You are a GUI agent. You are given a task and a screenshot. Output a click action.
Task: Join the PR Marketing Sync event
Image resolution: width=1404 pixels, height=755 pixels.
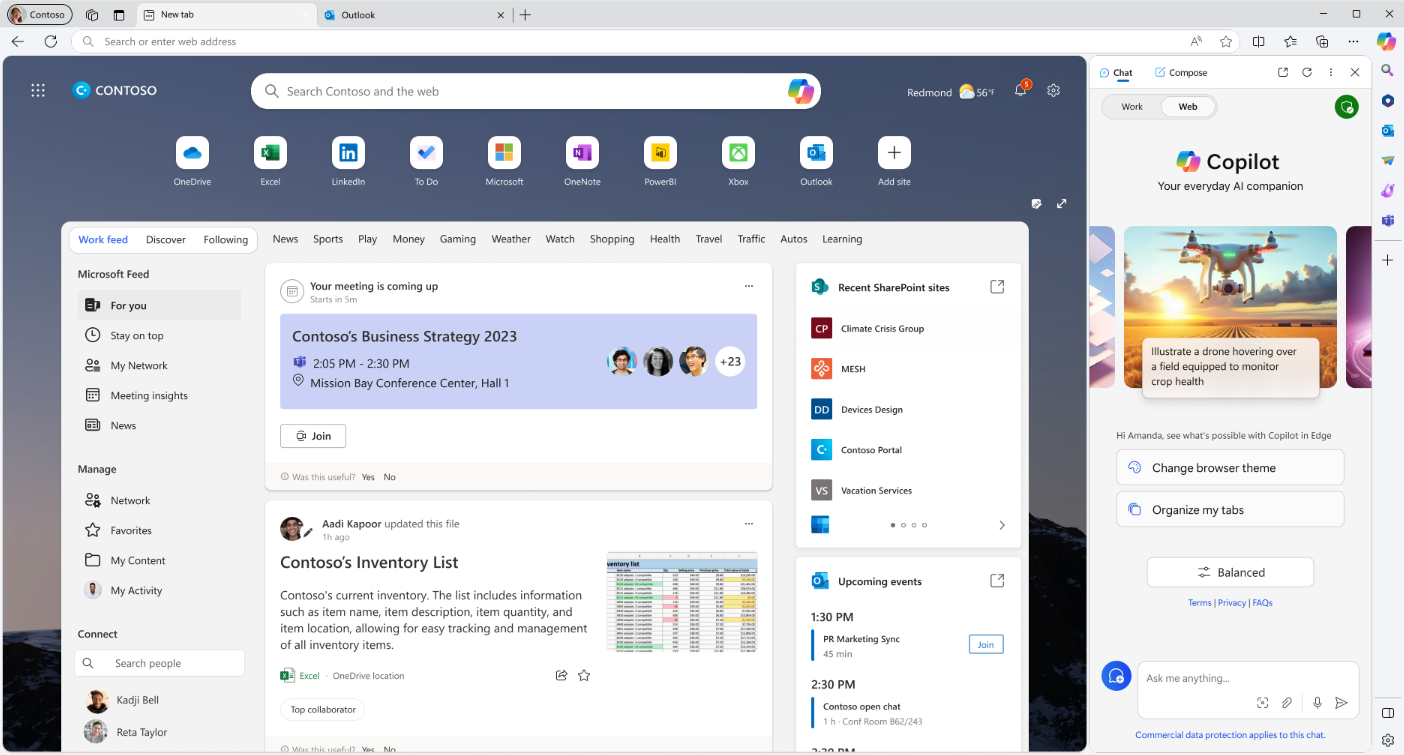coord(986,645)
